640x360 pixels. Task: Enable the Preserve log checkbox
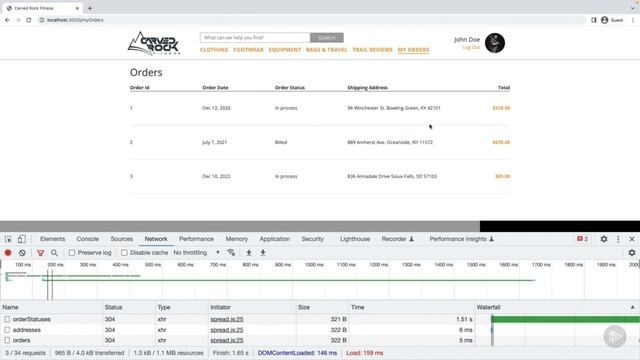(x=72, y=253)
